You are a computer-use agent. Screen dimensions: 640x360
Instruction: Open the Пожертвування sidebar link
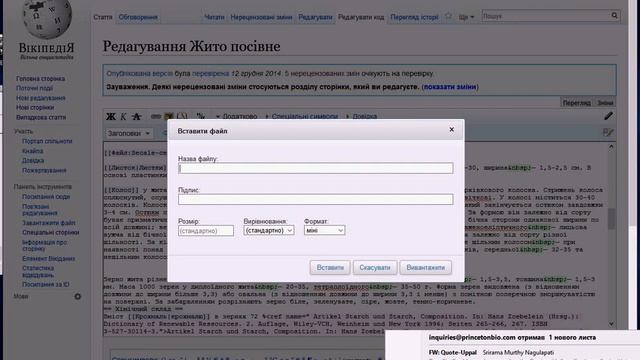point(44,170)
